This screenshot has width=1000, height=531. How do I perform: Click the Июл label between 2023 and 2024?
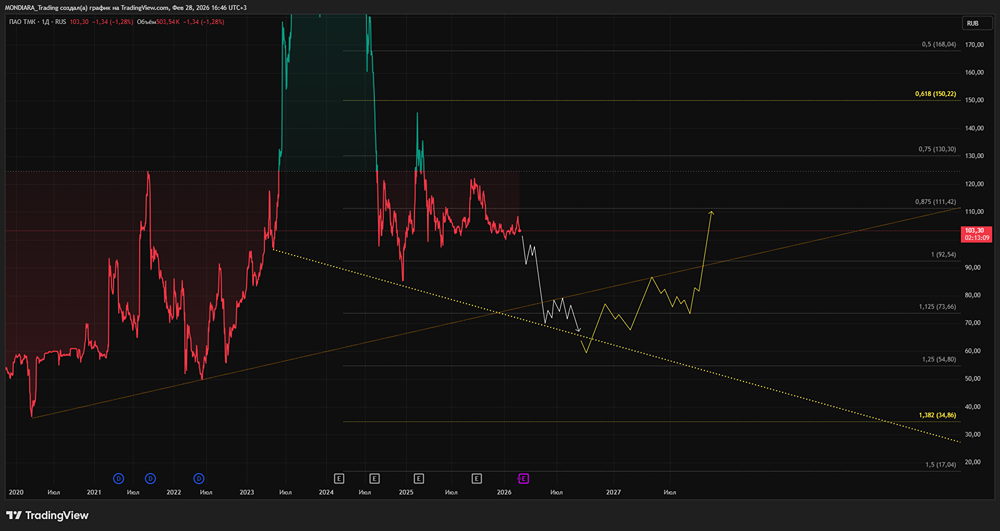coord(285,492)
